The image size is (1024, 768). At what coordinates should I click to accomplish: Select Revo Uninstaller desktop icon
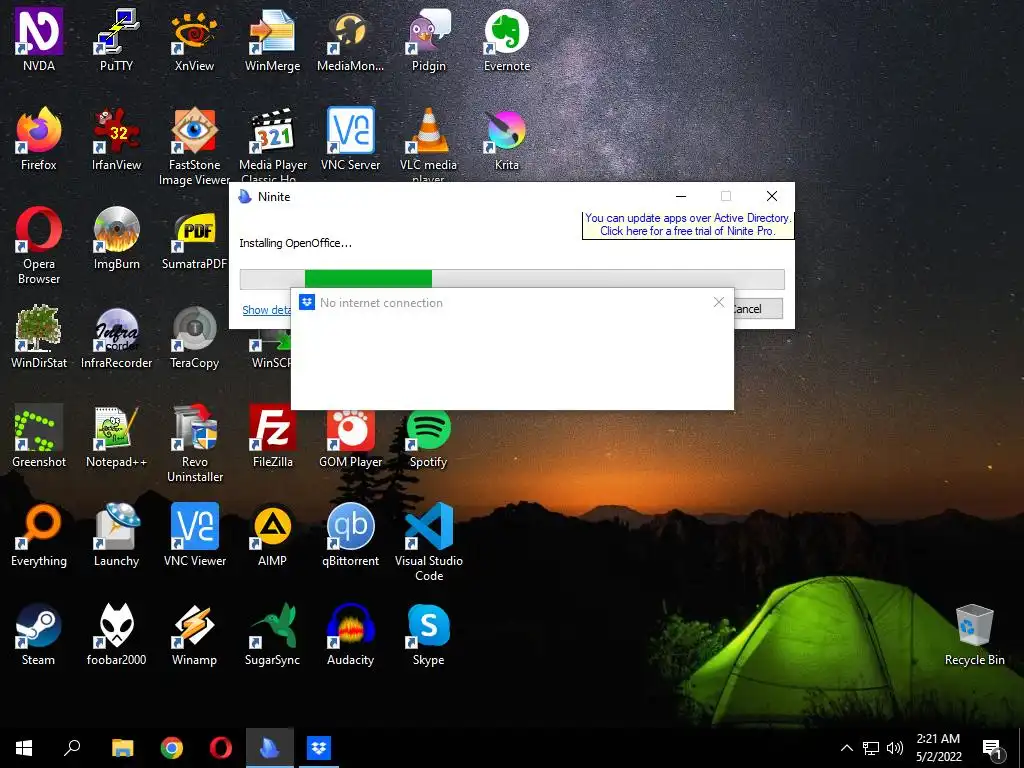pos(194,443)
